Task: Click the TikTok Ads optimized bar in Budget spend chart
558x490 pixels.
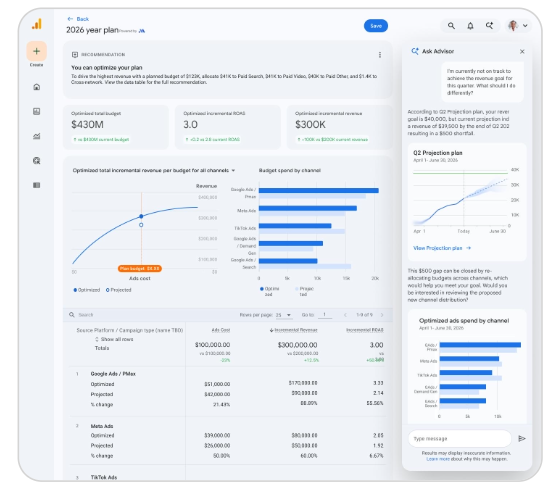Action: (295, 226)
